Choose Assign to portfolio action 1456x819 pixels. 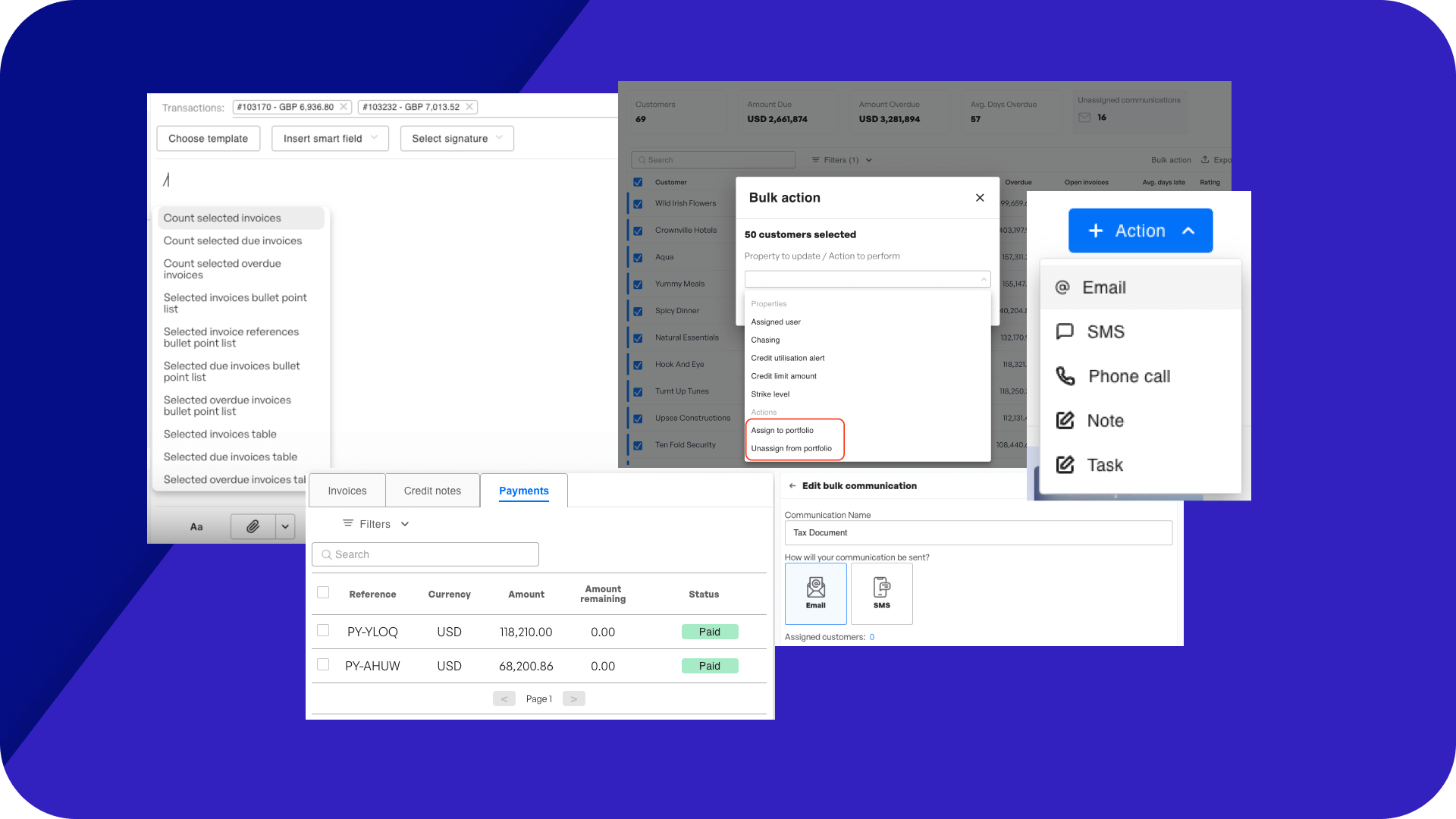[782, 431]
